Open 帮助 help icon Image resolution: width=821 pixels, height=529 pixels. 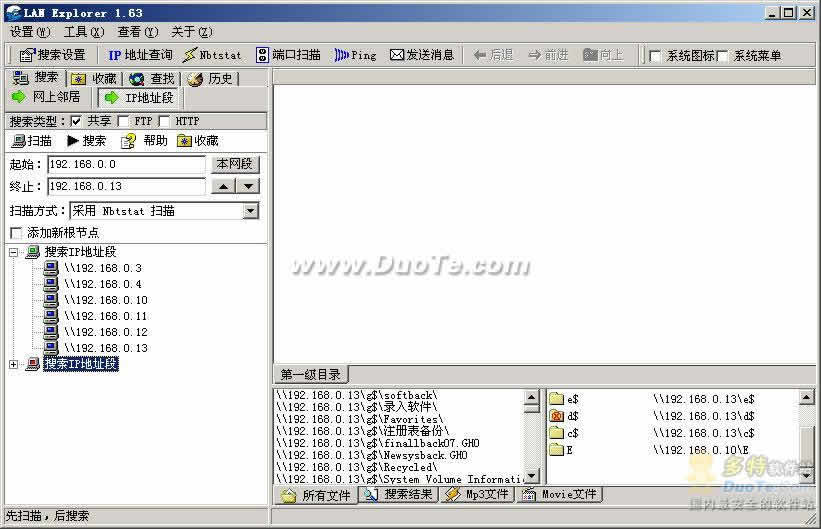[144, 141]
